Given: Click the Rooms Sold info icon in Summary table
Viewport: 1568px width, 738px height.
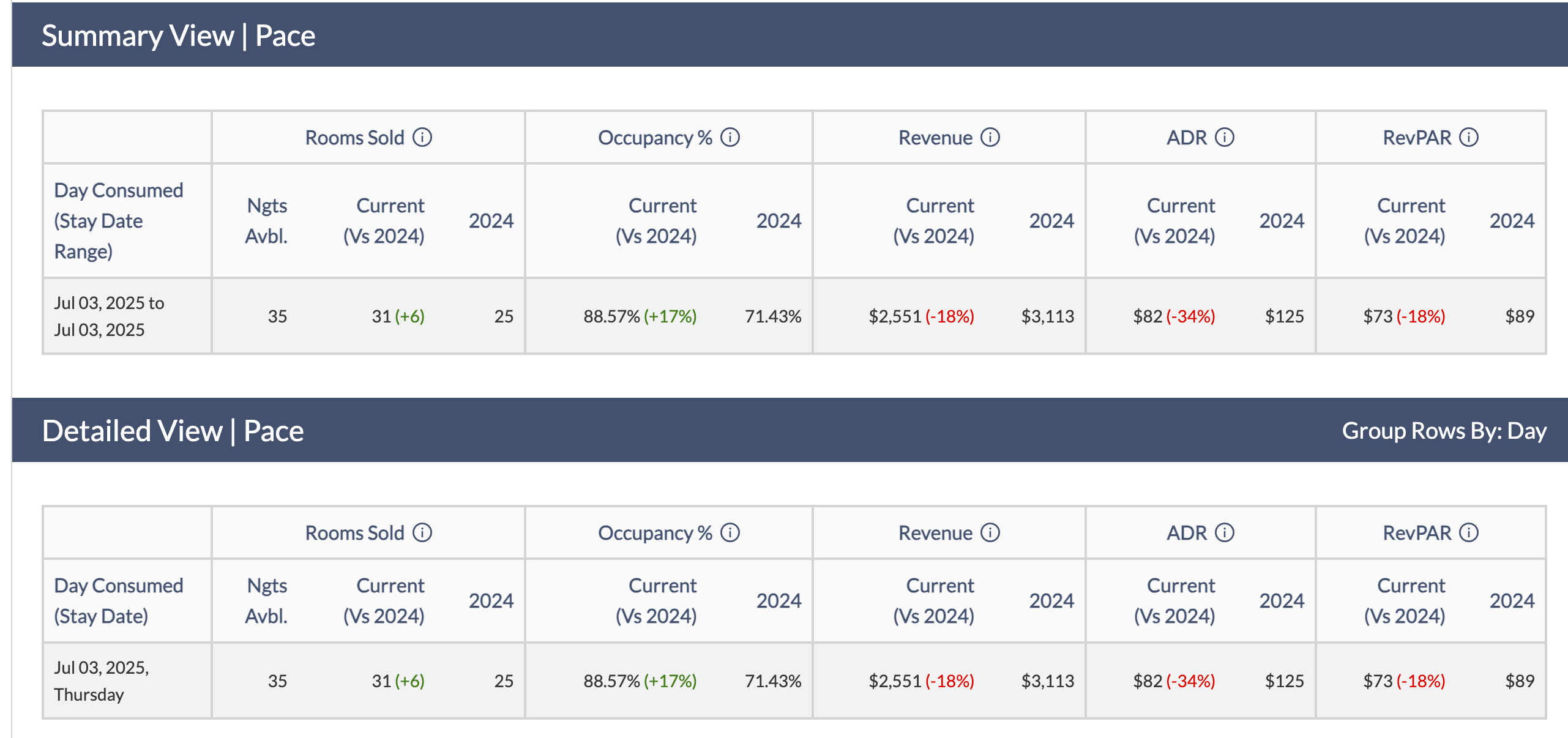Looking at the screenshot, I should (422, 137).
